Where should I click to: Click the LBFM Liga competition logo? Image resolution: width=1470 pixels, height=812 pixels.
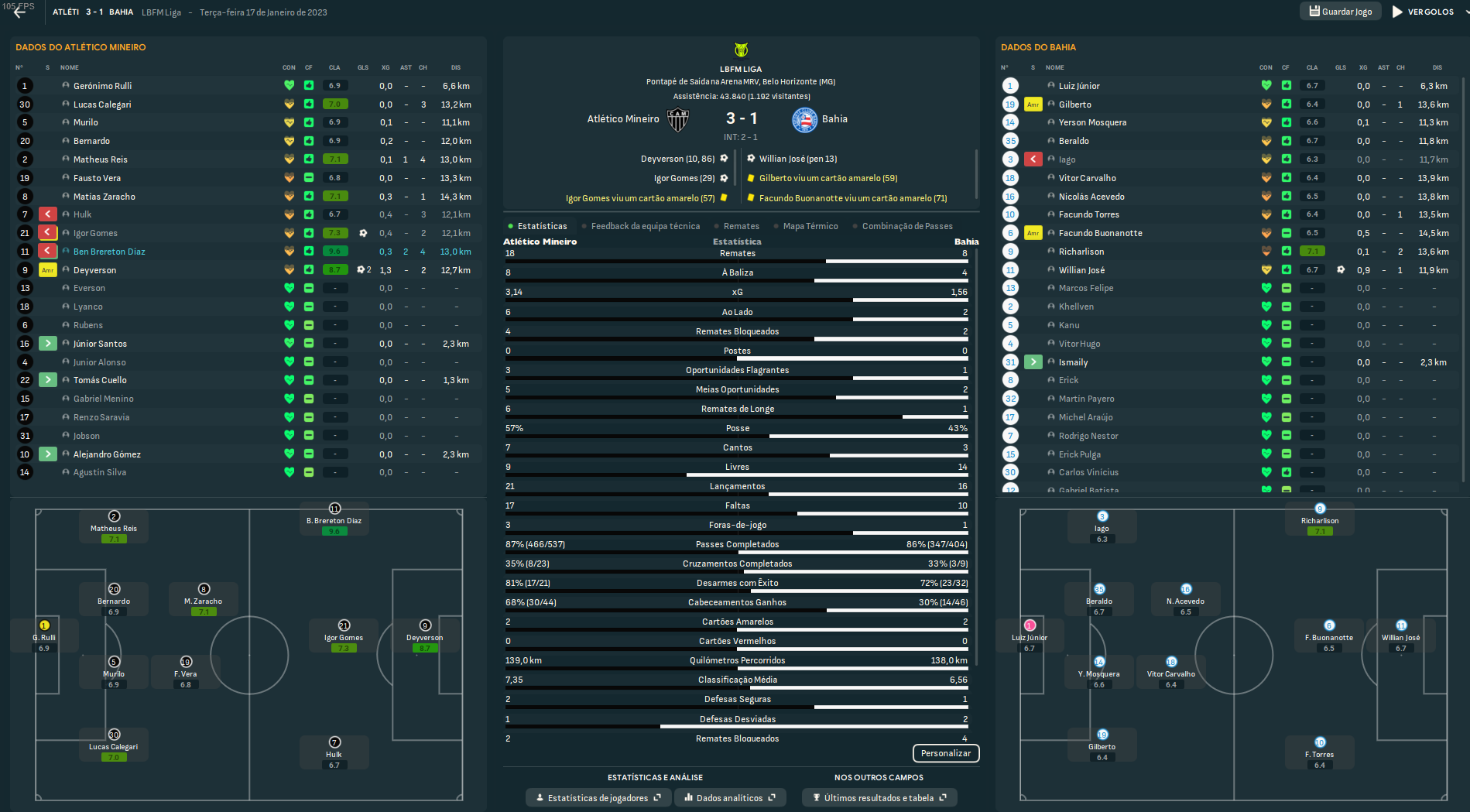pos(741,50)
